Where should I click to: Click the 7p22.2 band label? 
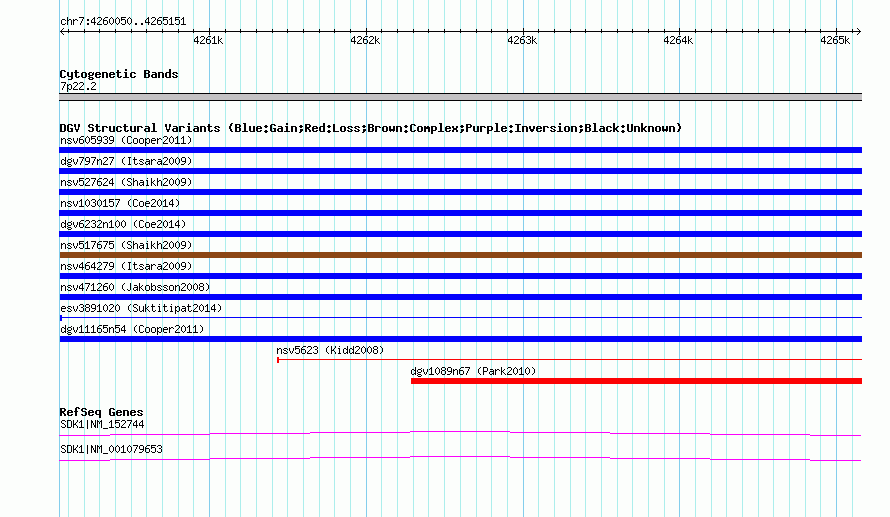tap(78, 86)
